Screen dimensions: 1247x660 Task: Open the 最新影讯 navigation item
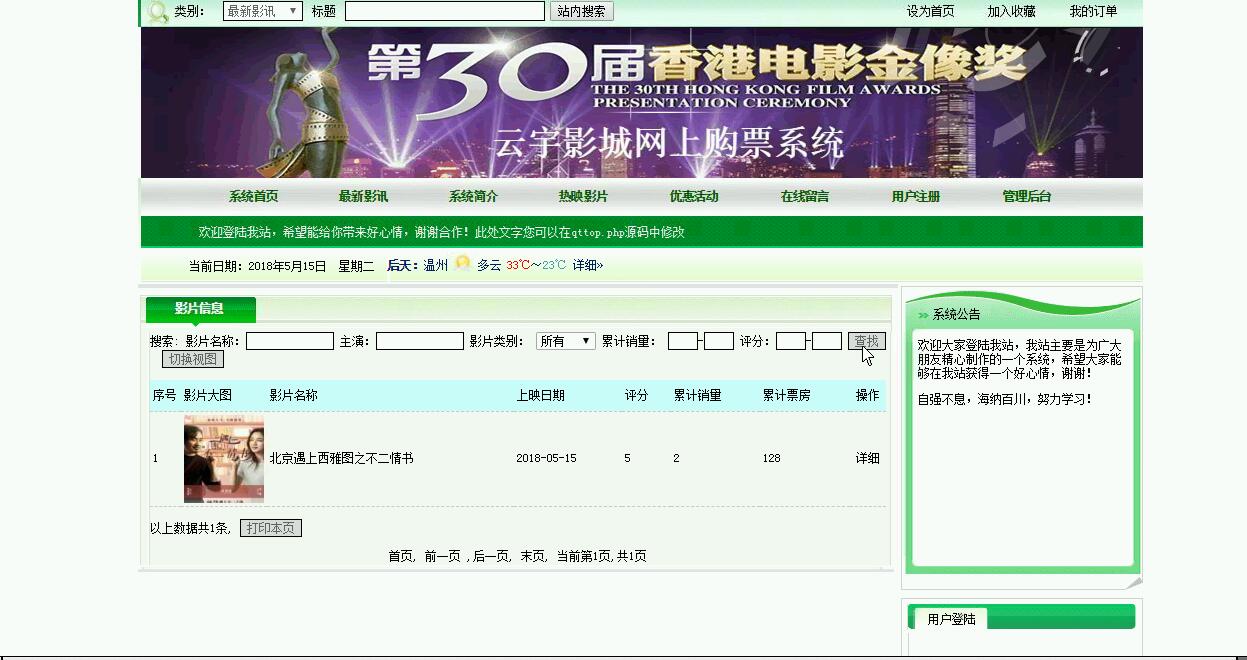pos(363,196)
